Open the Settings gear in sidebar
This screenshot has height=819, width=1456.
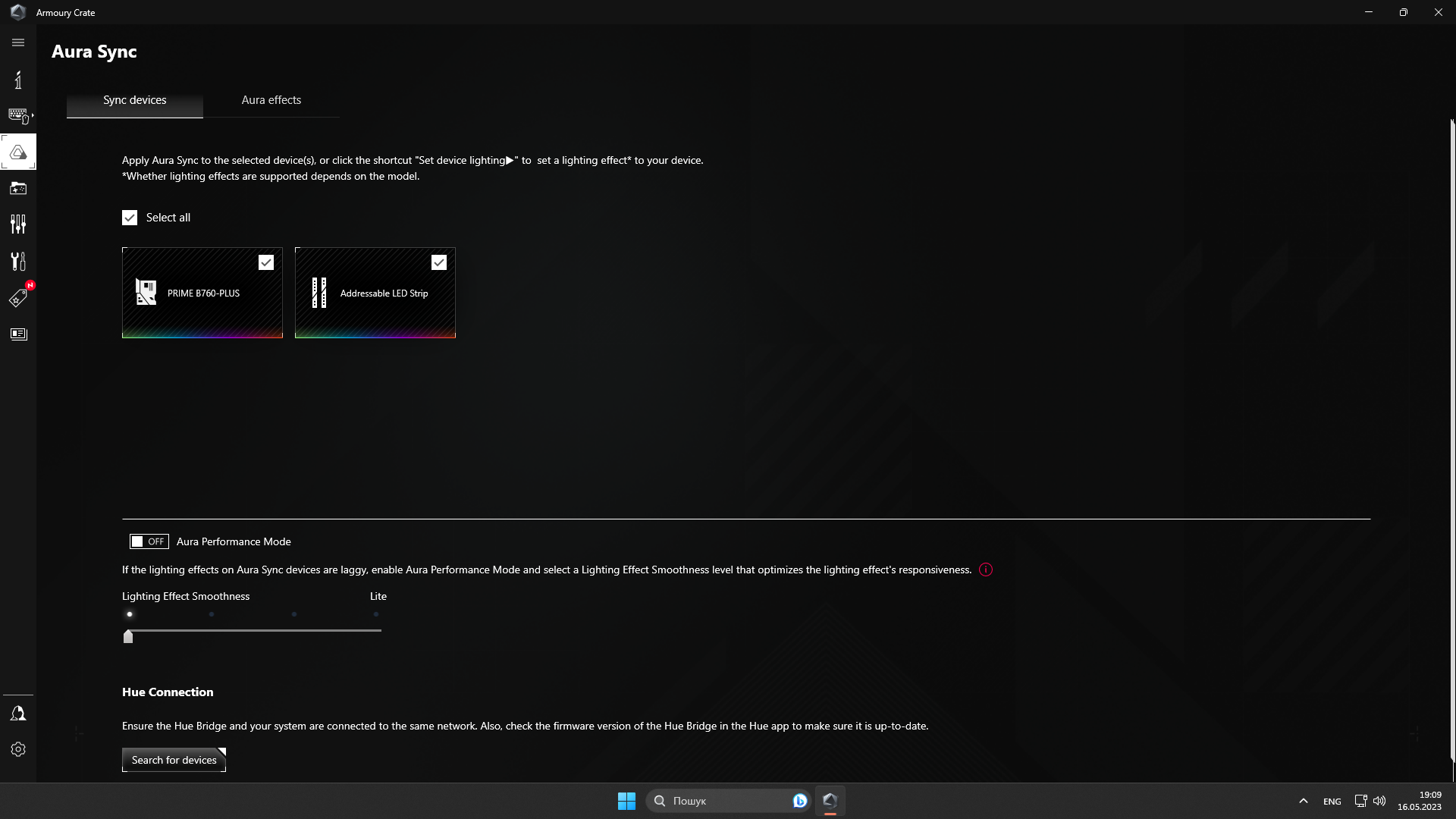click(x=18, y=749)
